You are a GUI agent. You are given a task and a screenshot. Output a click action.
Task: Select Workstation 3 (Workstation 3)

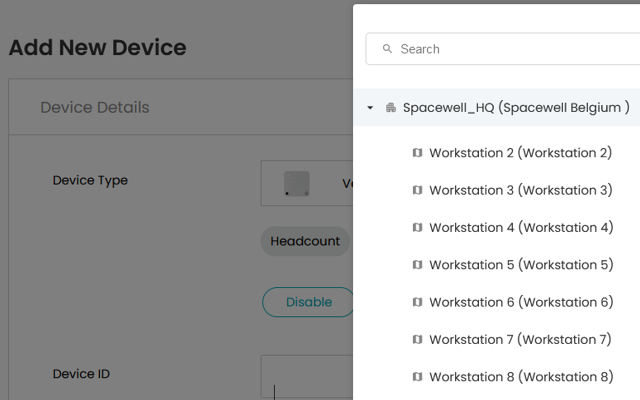(521, 190)
